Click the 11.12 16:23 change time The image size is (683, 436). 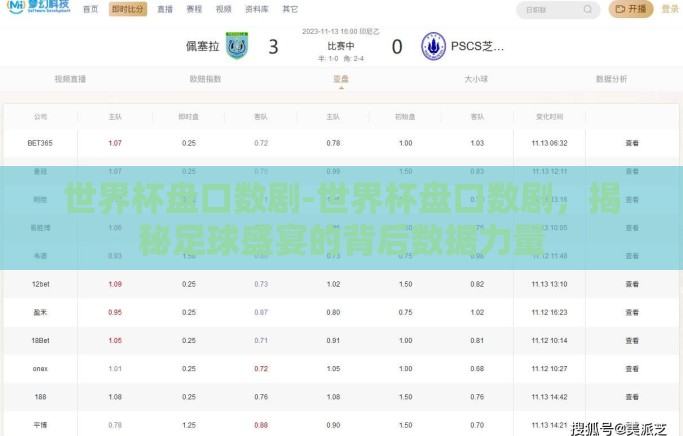(x=550, y=312)
